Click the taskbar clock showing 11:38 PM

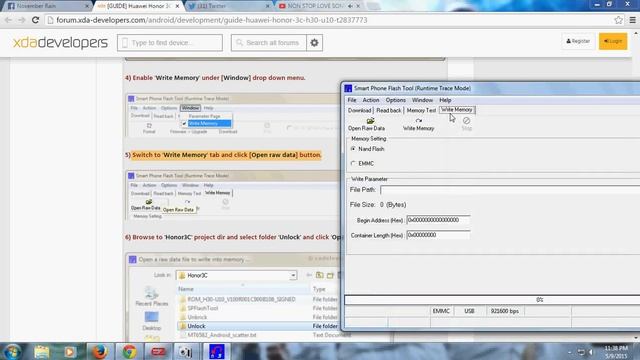[x=616, y=352]
